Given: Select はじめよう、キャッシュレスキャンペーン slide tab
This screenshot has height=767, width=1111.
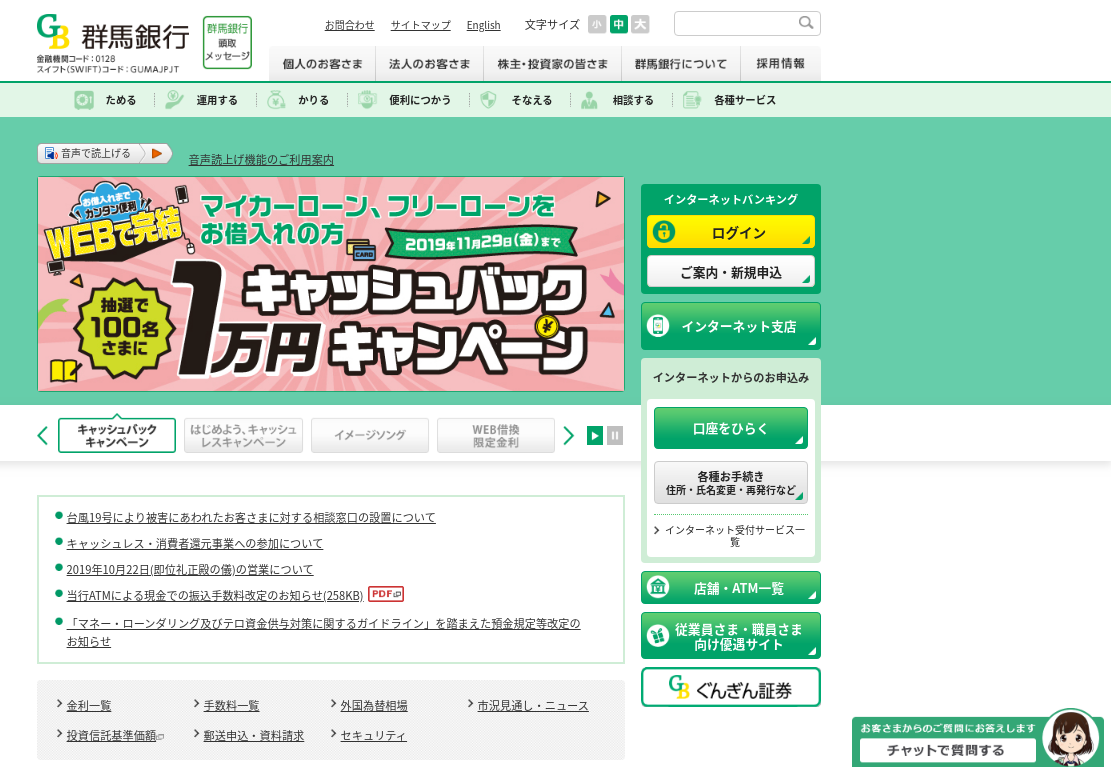Looking at the screenshot, I should (x=243, y=435).
